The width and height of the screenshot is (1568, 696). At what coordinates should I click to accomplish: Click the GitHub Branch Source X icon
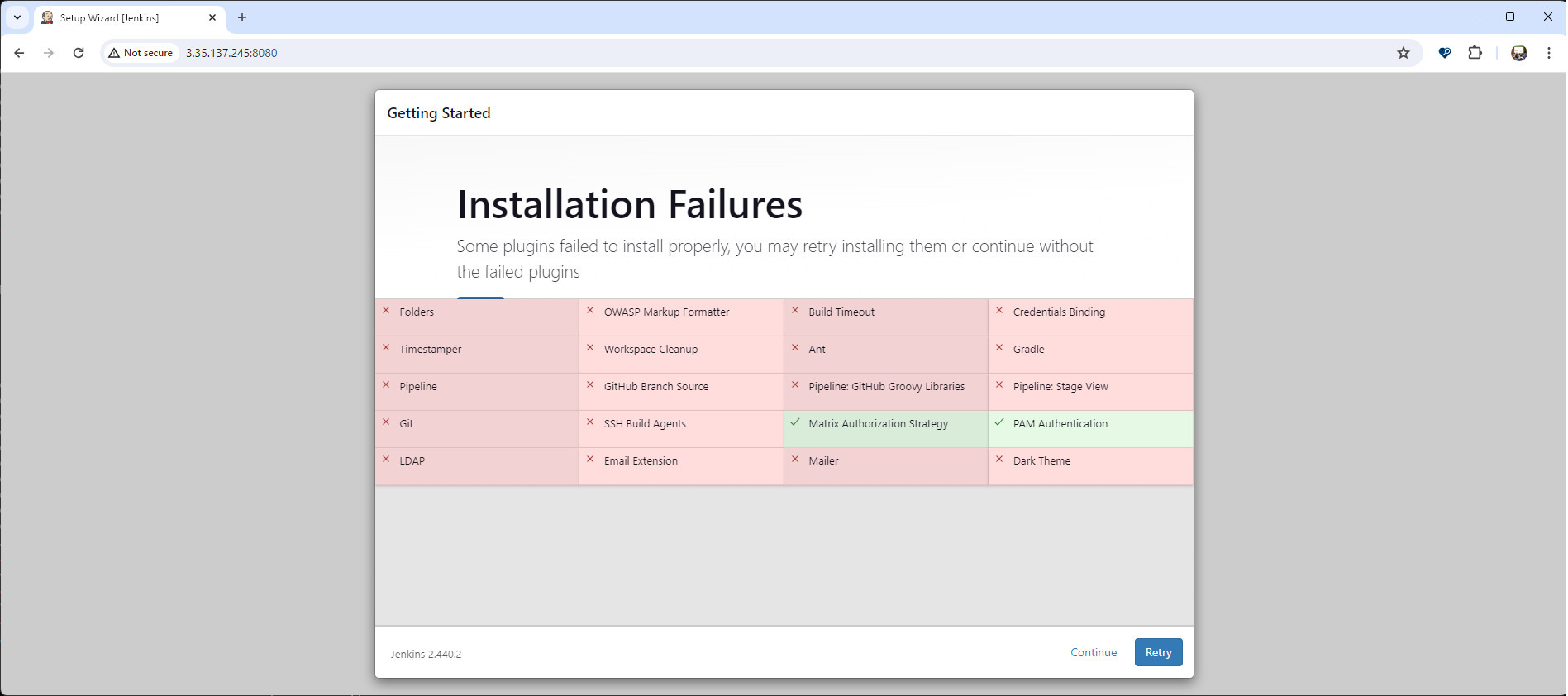590,385
